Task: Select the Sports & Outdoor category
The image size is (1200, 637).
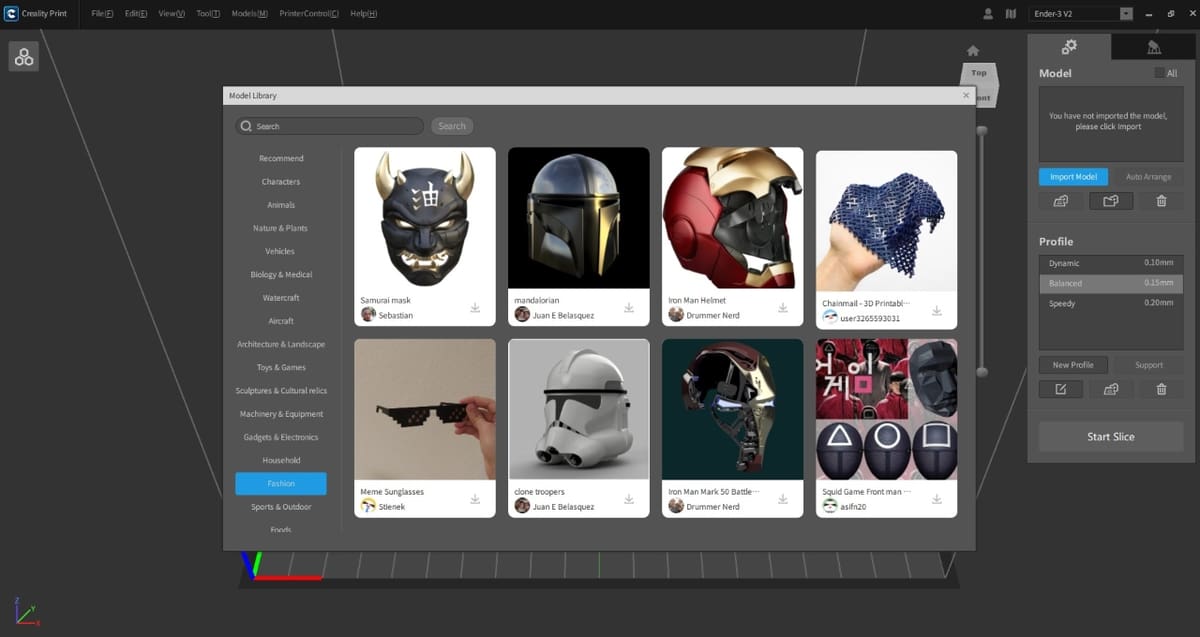Action: coord(281,507)
